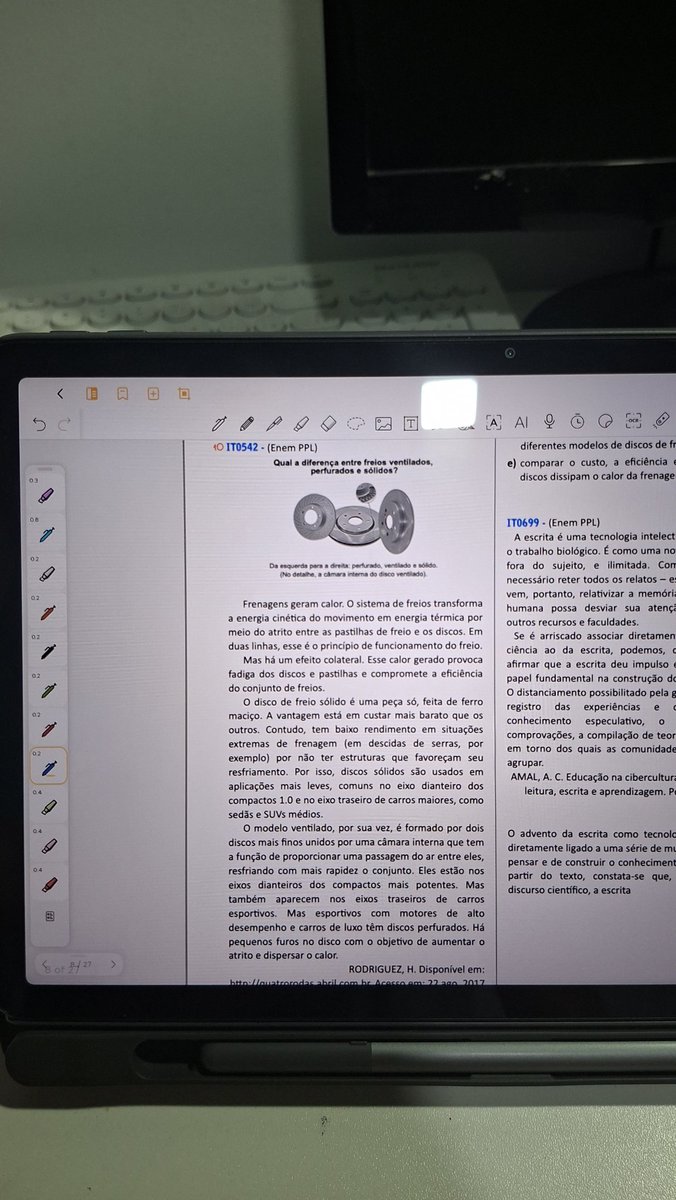
Task: Pick the red highlighter preset 0.4
Action: tap(50, 885)
